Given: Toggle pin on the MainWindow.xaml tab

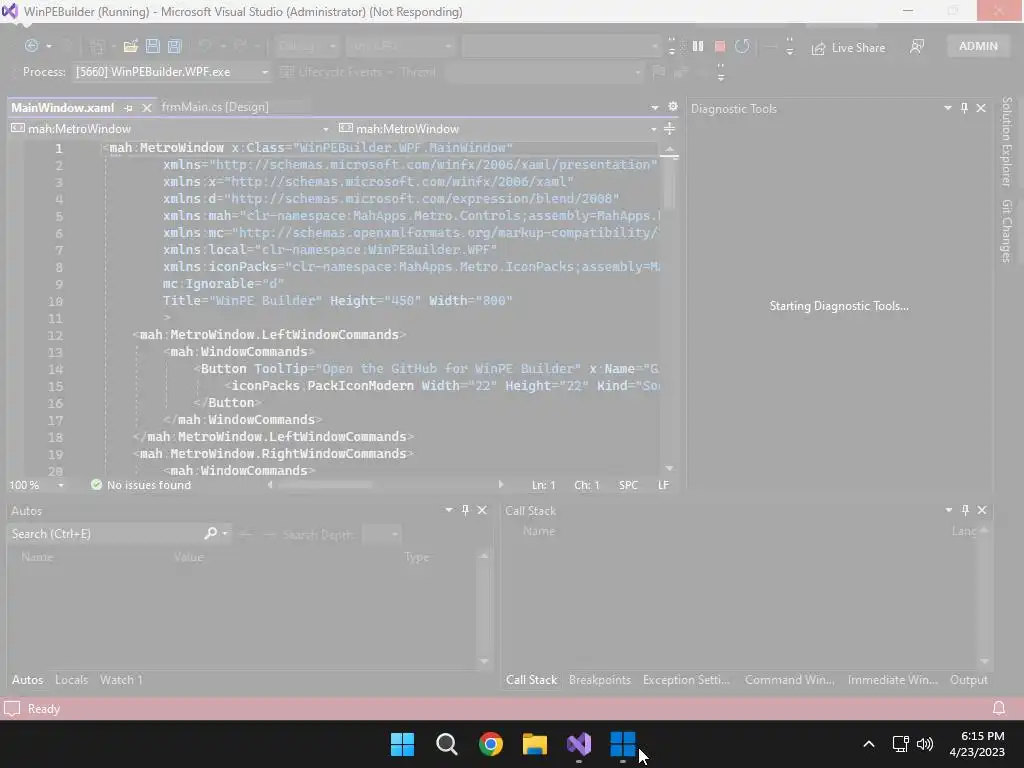Looking at the screenshot, I should [129, 108].
